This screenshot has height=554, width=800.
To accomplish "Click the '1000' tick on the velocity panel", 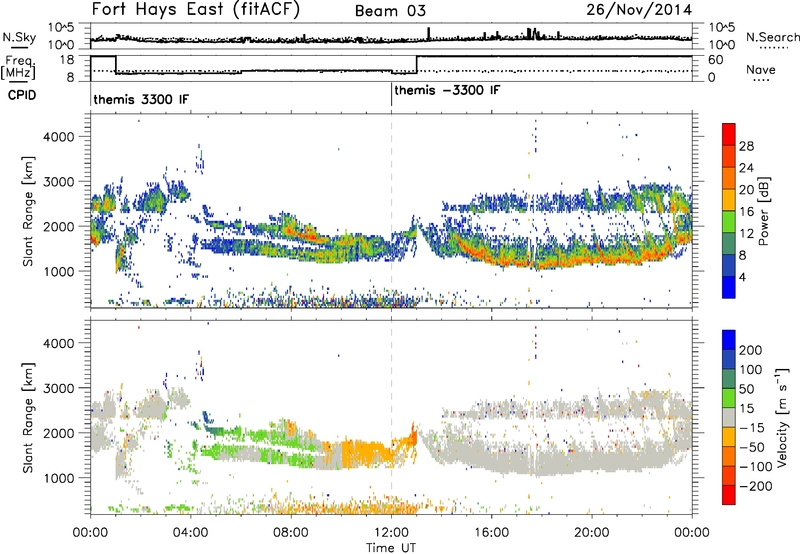I will click(x=58, y=478).
